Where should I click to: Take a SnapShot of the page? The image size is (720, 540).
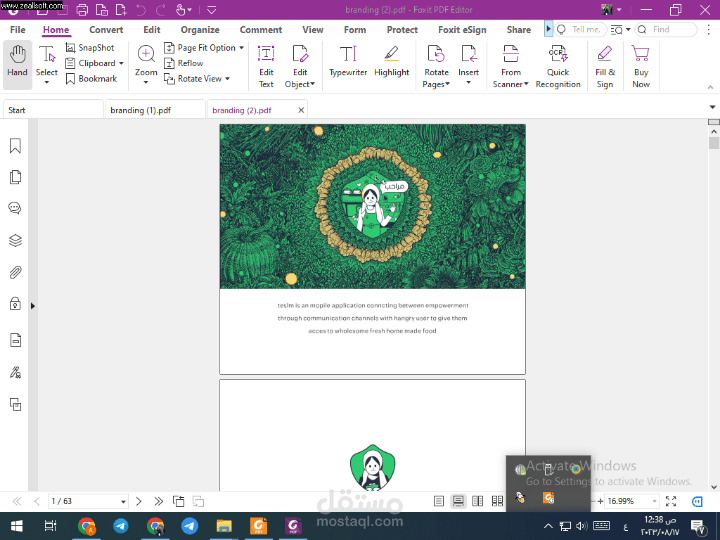tap(90, 48)
